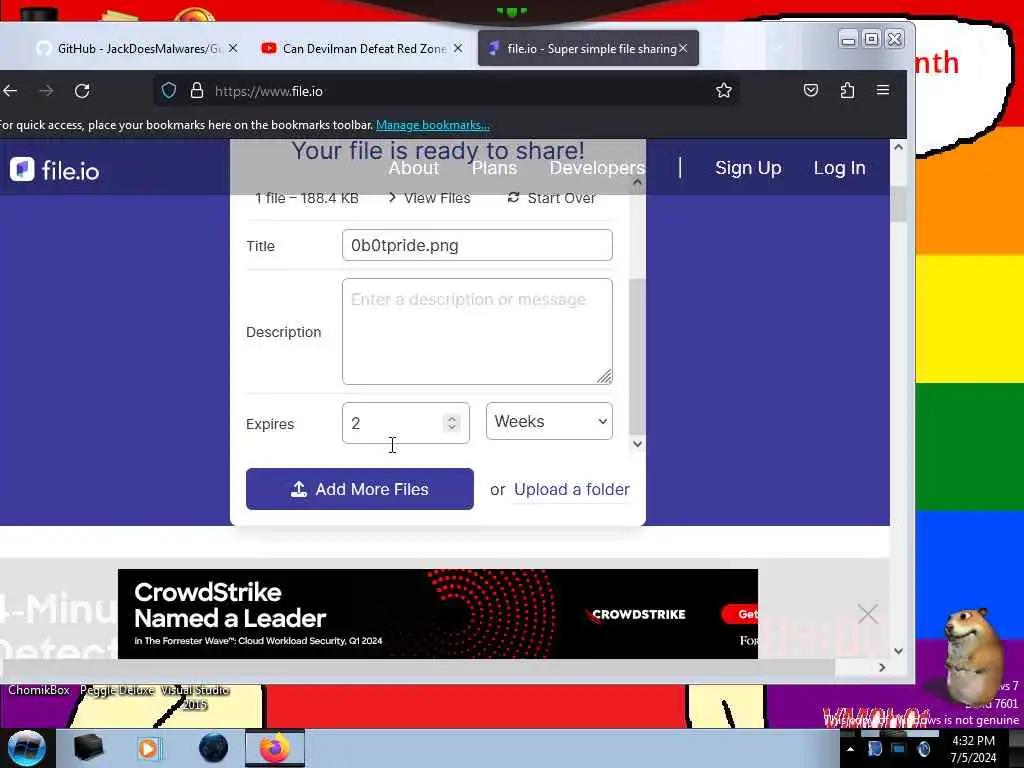Edit the Title field 0b0tpride.png
The width and height of the screenshot is (1024, 768).
pos(477,245)
